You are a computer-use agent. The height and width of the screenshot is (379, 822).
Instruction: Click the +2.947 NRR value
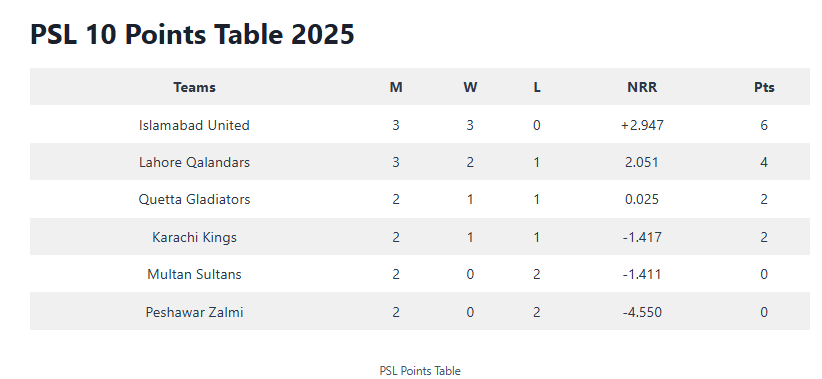coord(642,125)
